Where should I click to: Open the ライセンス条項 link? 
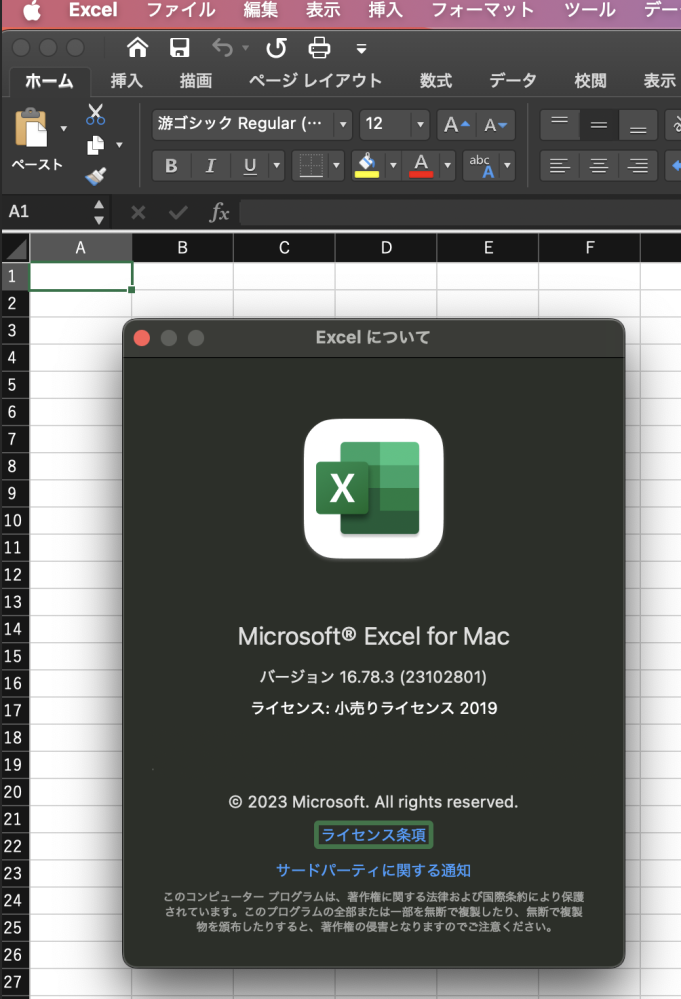point(373,835)
